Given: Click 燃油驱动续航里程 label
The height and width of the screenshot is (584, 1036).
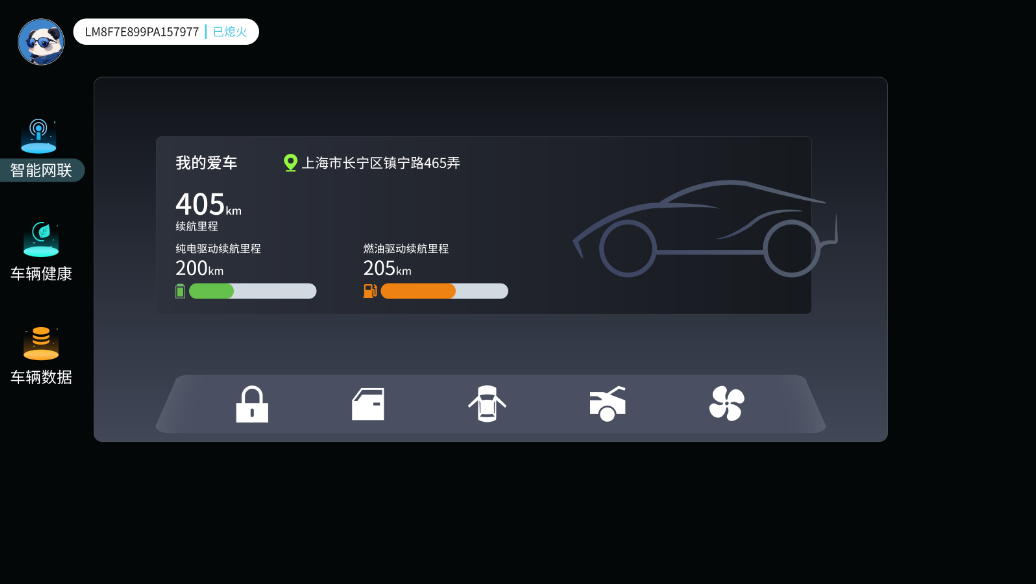Looking at the screenshot, I should (406, 248).
